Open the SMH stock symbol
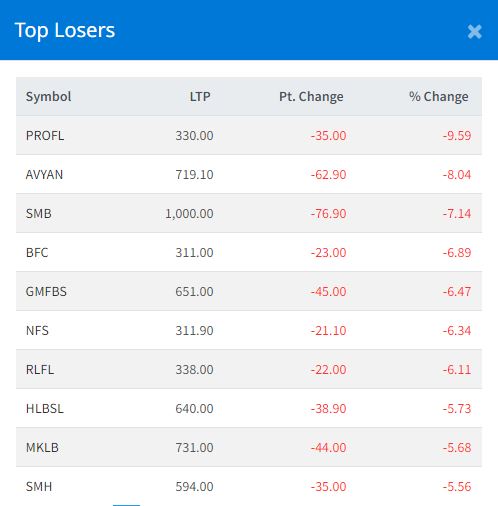The width and height of the screenshot is (498, 506). tap(39, 487)
